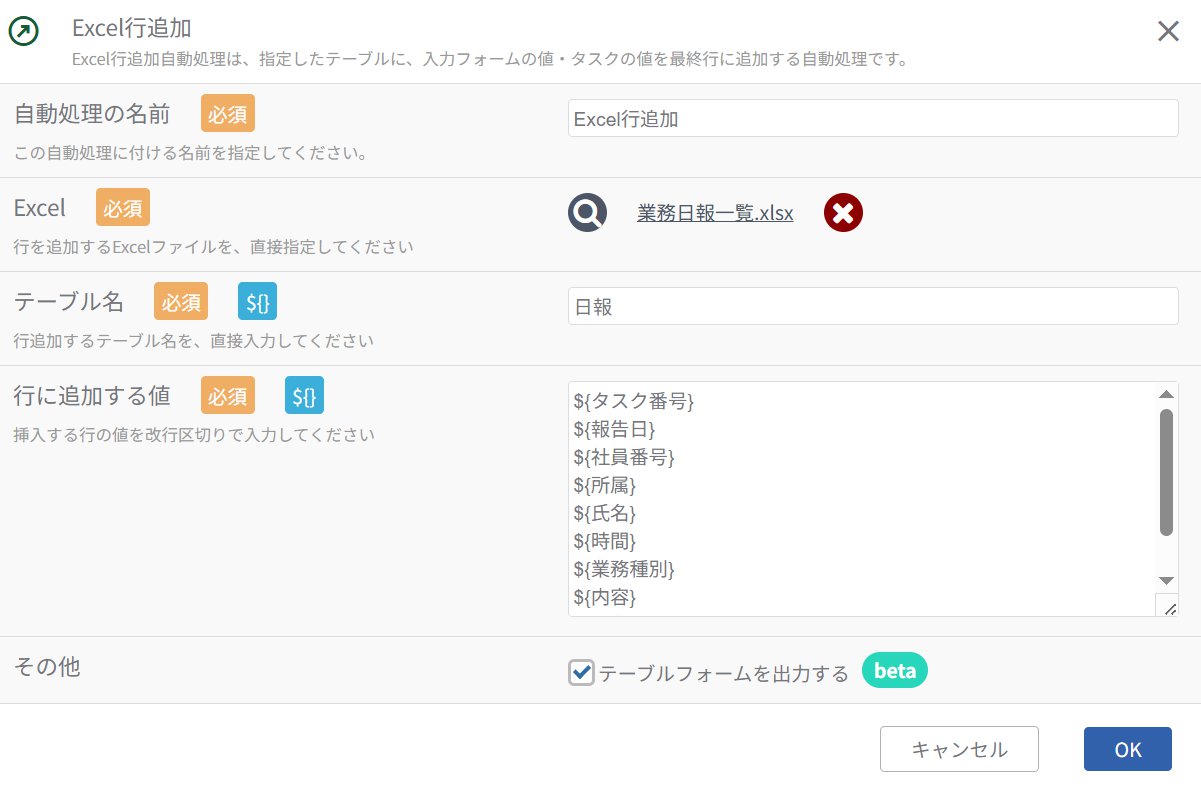Click the 必須 badge next to 行に追加する値
1201x789 pixels.
228,395
